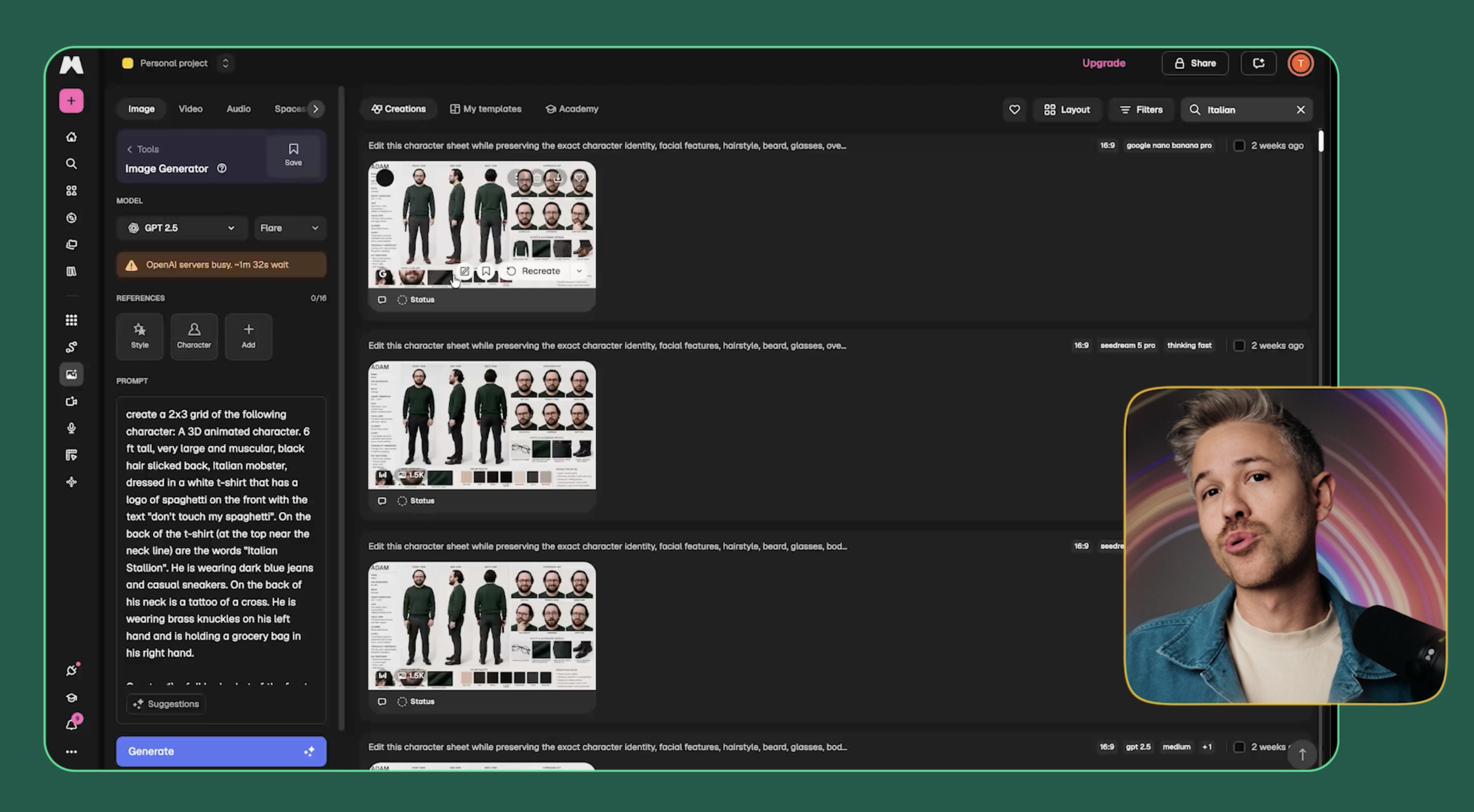This screenshot has width=1474, height=812.
Task: Open the GPT 2.5 model dropdown
Action: [x=182, y=228]
